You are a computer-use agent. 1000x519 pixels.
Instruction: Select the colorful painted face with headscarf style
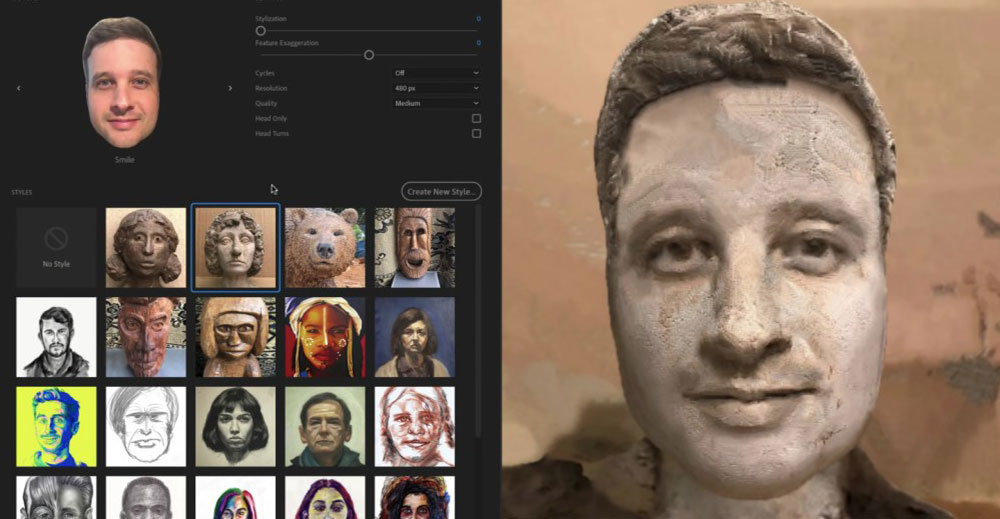coord(325,337)
